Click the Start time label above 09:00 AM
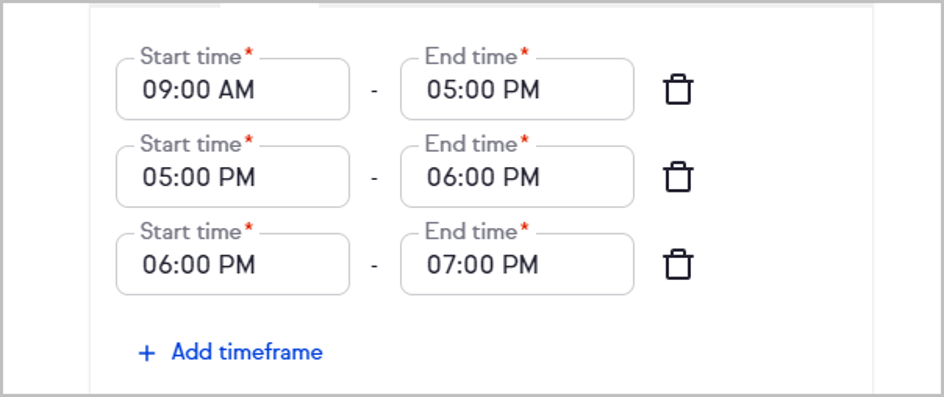The height and width of the screenshot is (397, 945). pyautogui.click(x=191, y=57)
